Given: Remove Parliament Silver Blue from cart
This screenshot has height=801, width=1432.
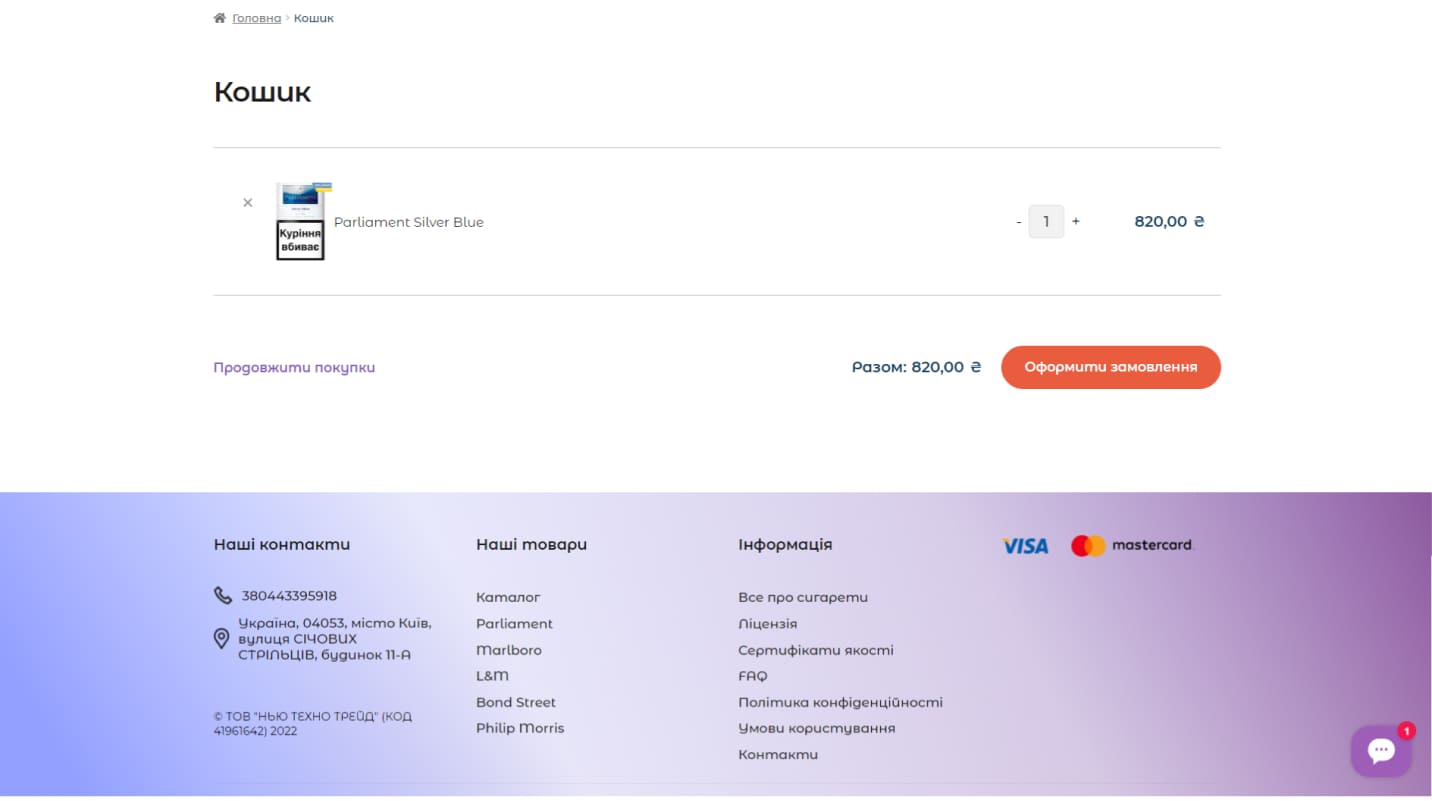Looking at the screenshot, I should pyautogui.click(x=248, y=203).
